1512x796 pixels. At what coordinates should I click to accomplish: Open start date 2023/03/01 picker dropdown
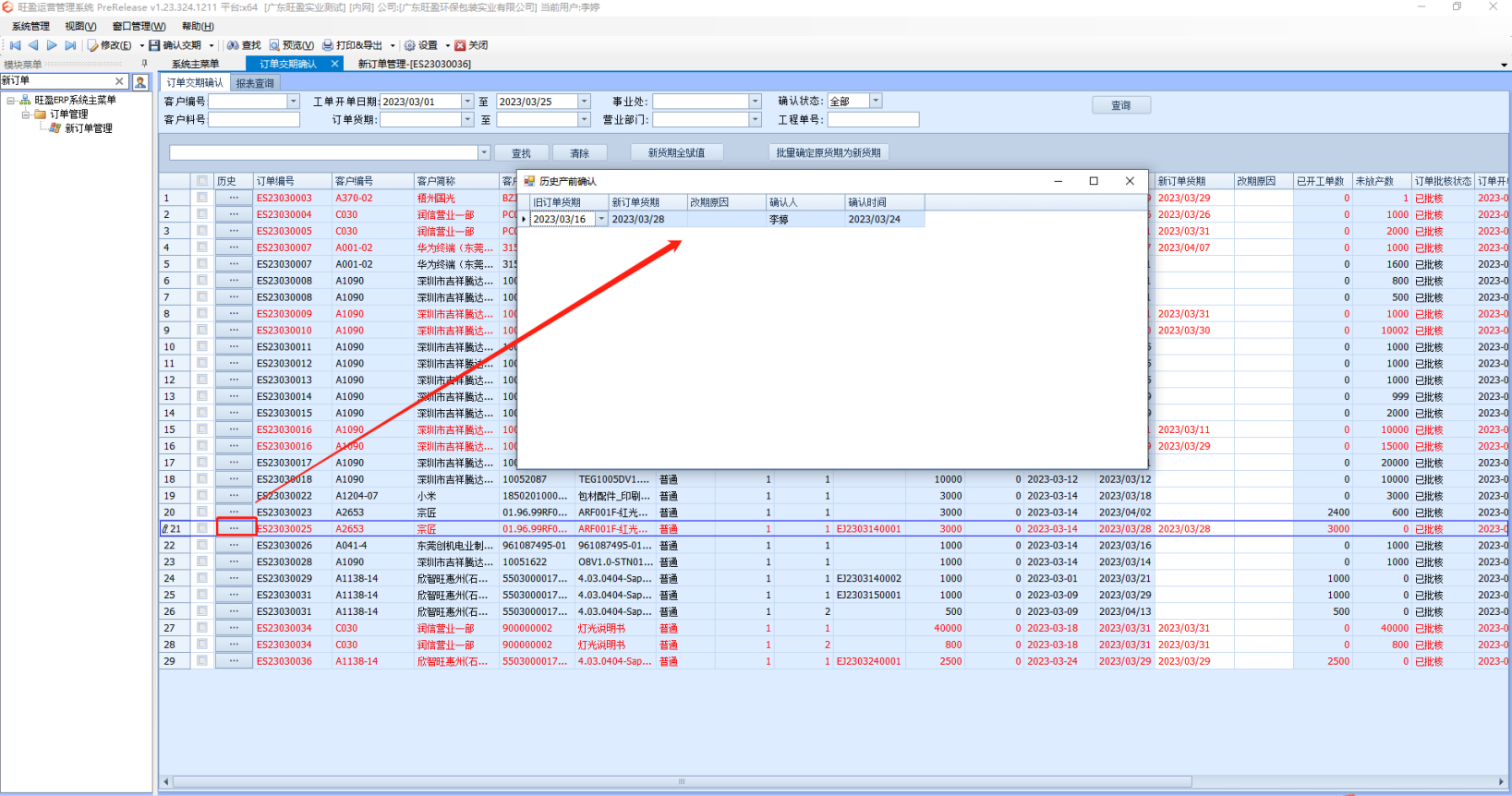click(467, 102)
